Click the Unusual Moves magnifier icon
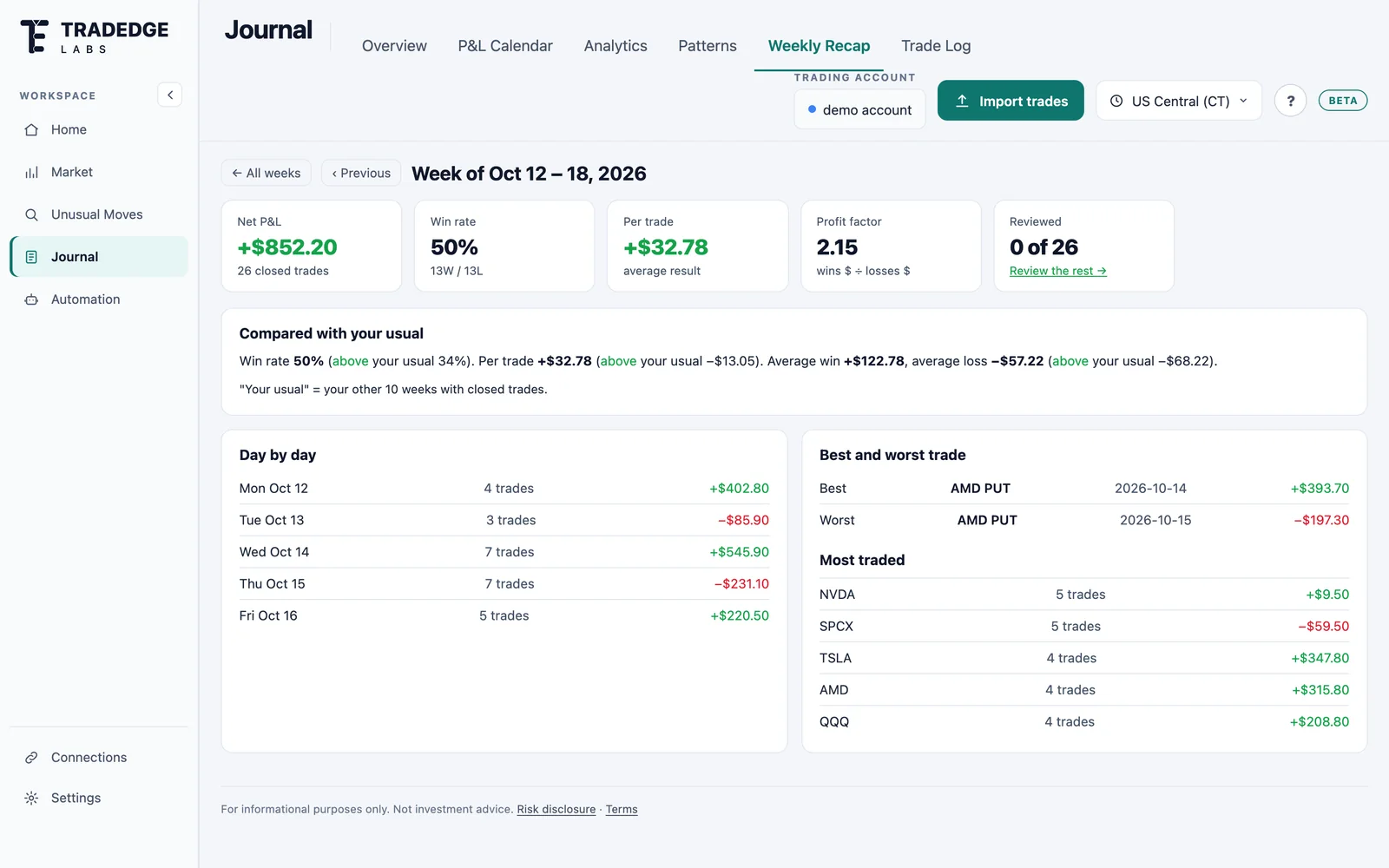 [x=31, y=215]
